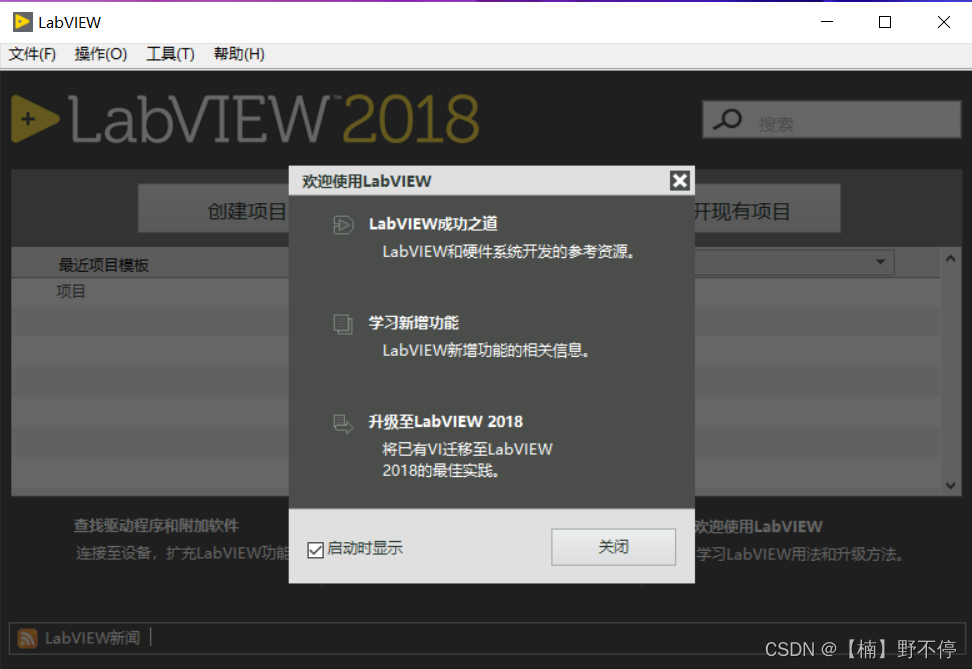Click the upgrade icon beside 升级至LabVIEW 2018
Viewport: 972px width, 669px height.
343,424
